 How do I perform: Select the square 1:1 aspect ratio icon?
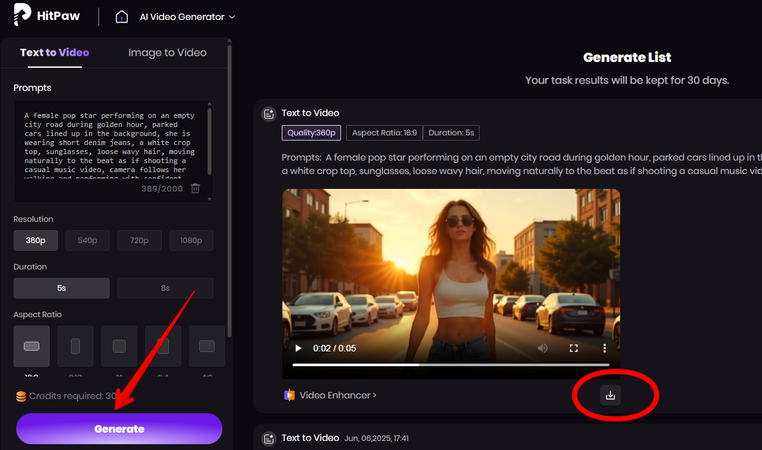[x=119, y=346]
